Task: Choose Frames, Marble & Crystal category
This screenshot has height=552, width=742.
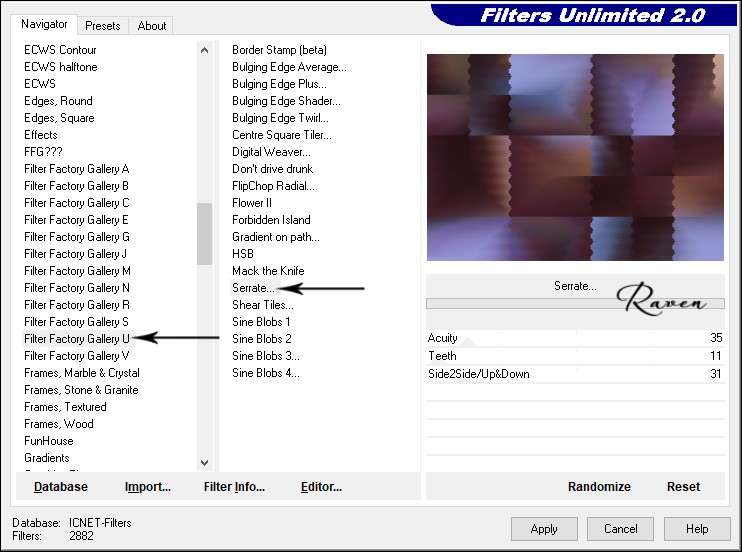Action: (x=82, y=373)
